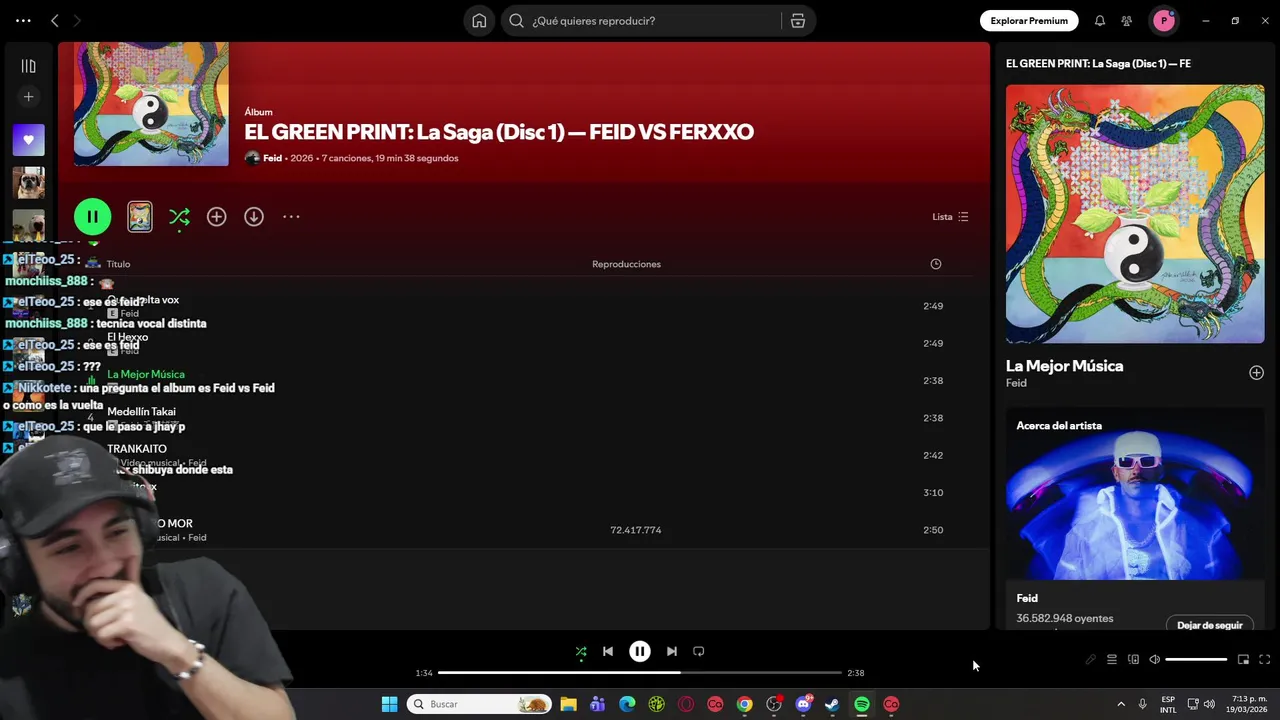
Task: Open the three-dots app menu at top left
Action: 23,20
